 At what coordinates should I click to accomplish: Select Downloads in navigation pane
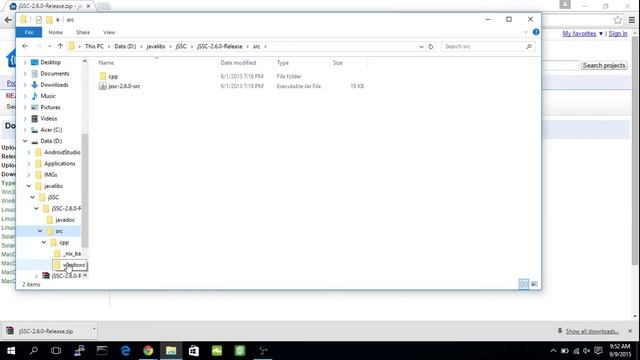tap(54, 85)
